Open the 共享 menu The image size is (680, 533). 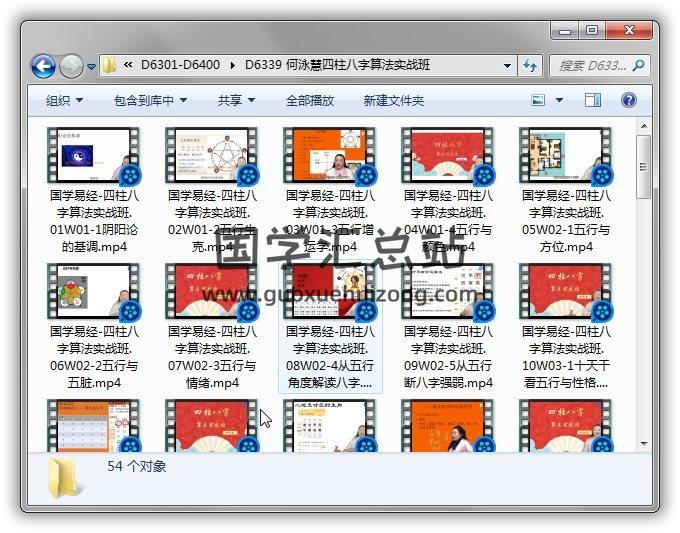[236, 100]
